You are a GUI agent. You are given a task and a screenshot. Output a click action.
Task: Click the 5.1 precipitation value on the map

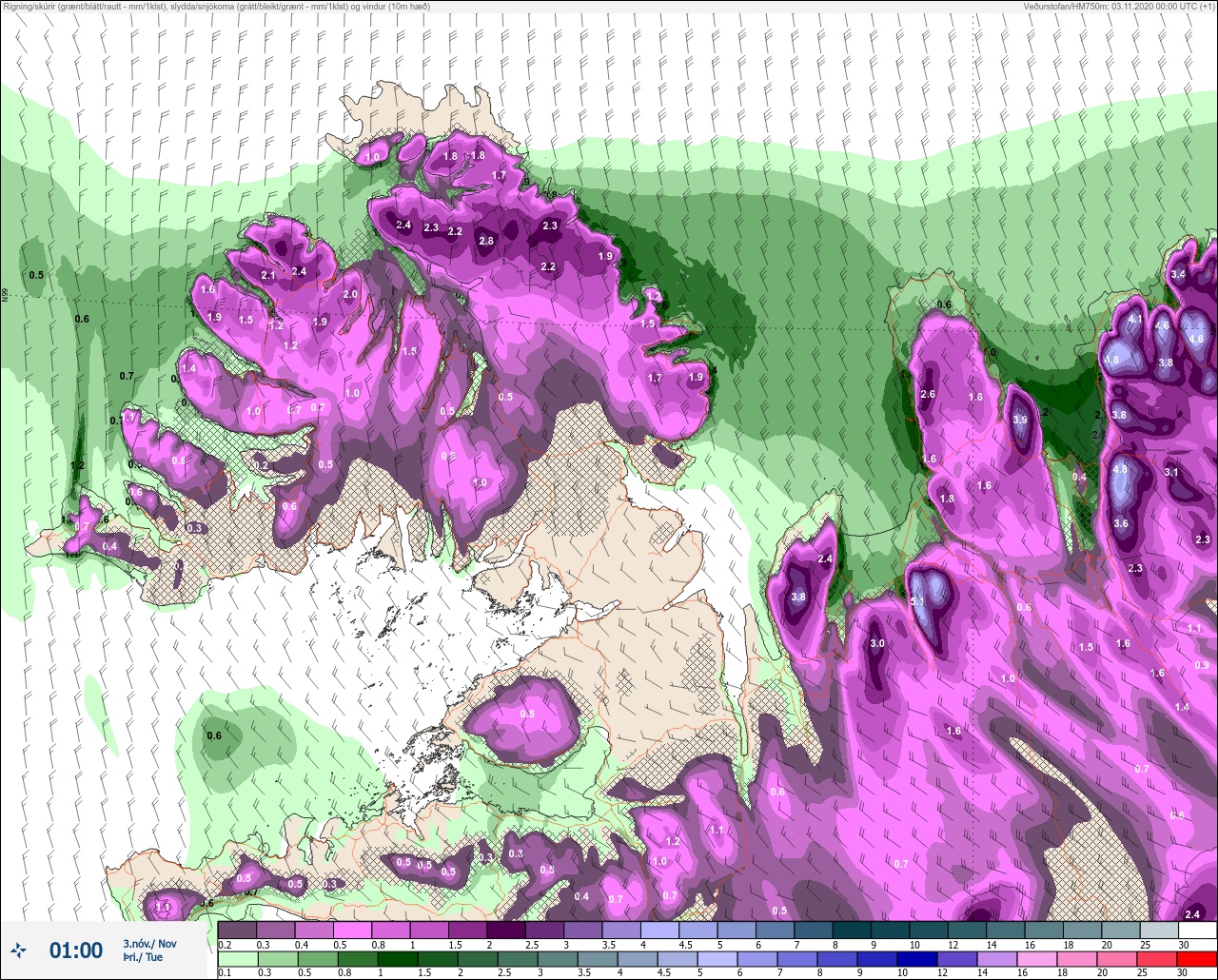click(918, 602)
